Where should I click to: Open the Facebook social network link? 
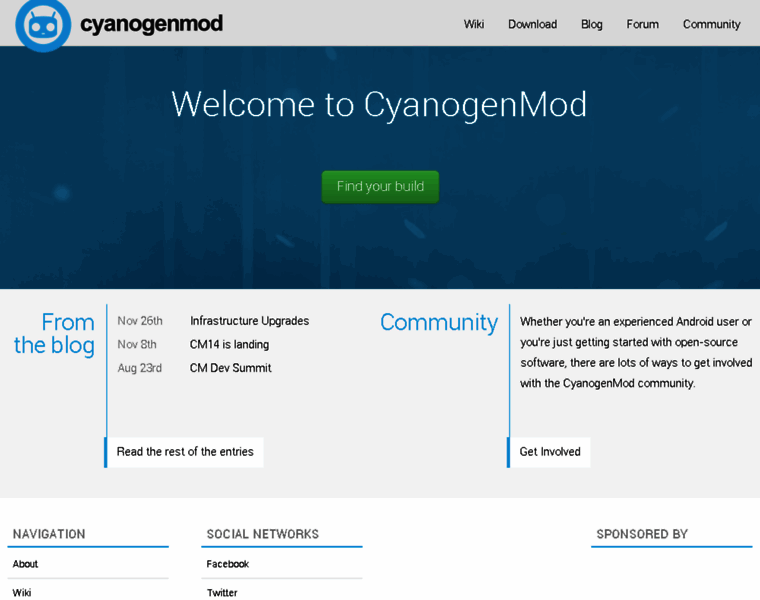coord(227,564)
